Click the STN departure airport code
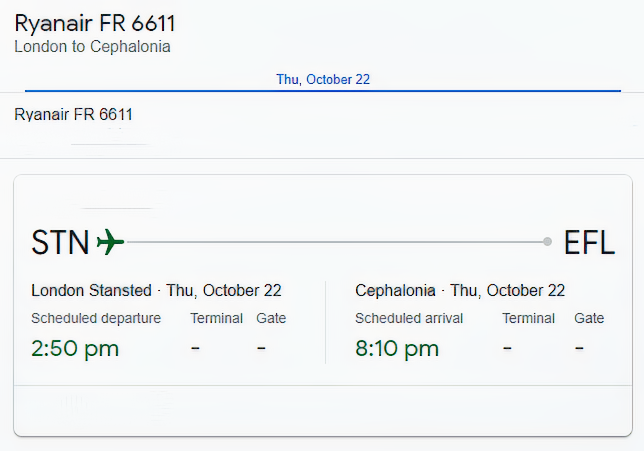The image size is (644, 451). coord(60,242)
